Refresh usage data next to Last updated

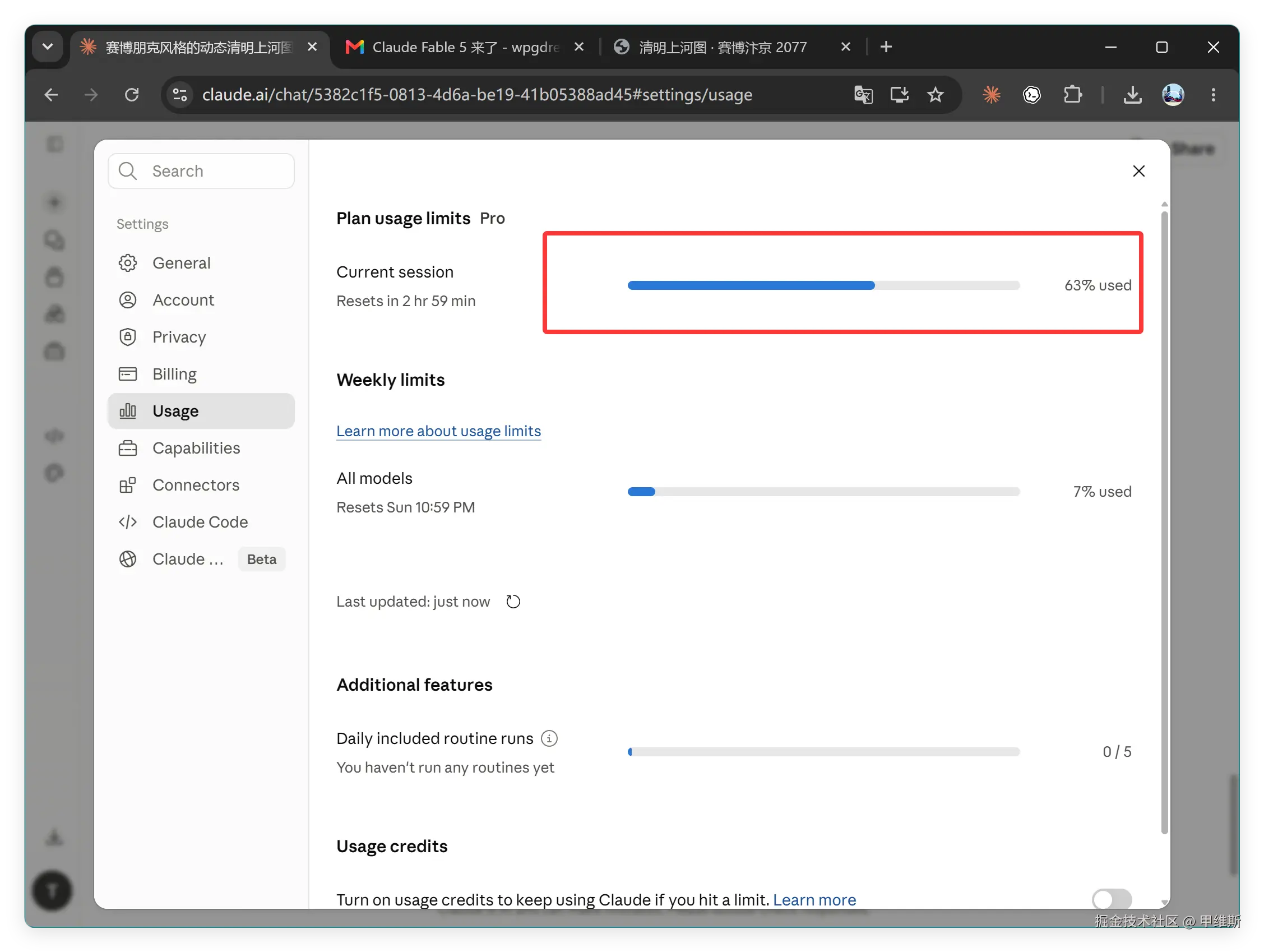click(513, 602)
